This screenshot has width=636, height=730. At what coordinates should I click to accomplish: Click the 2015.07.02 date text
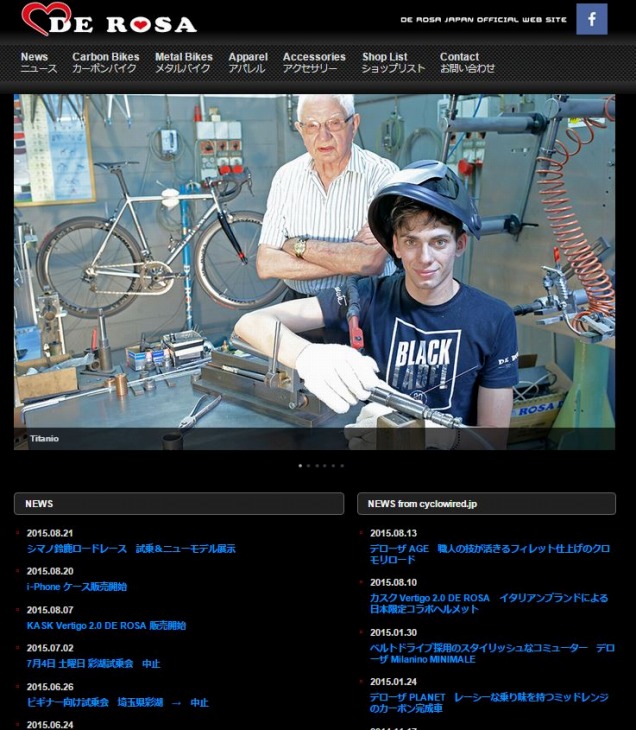tap(50, 648)
